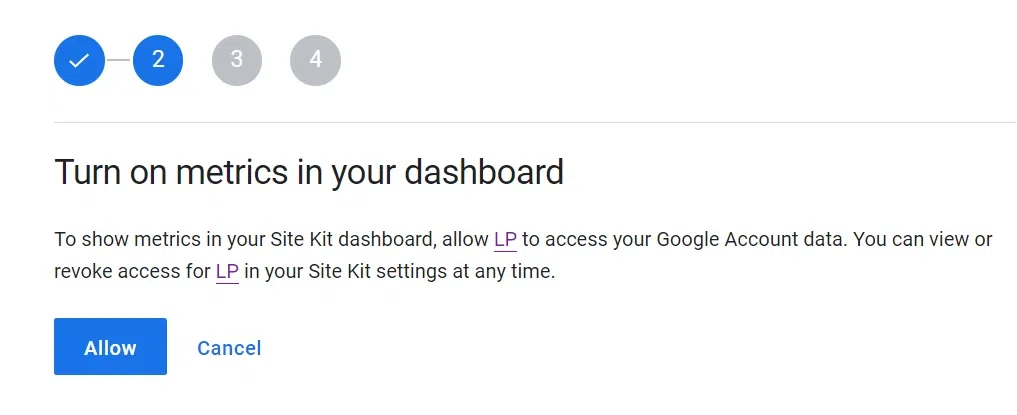Open the LP link after "revoke access for"
The height and width of the screenshot is (415, 1017).
[x=227, y=271]
